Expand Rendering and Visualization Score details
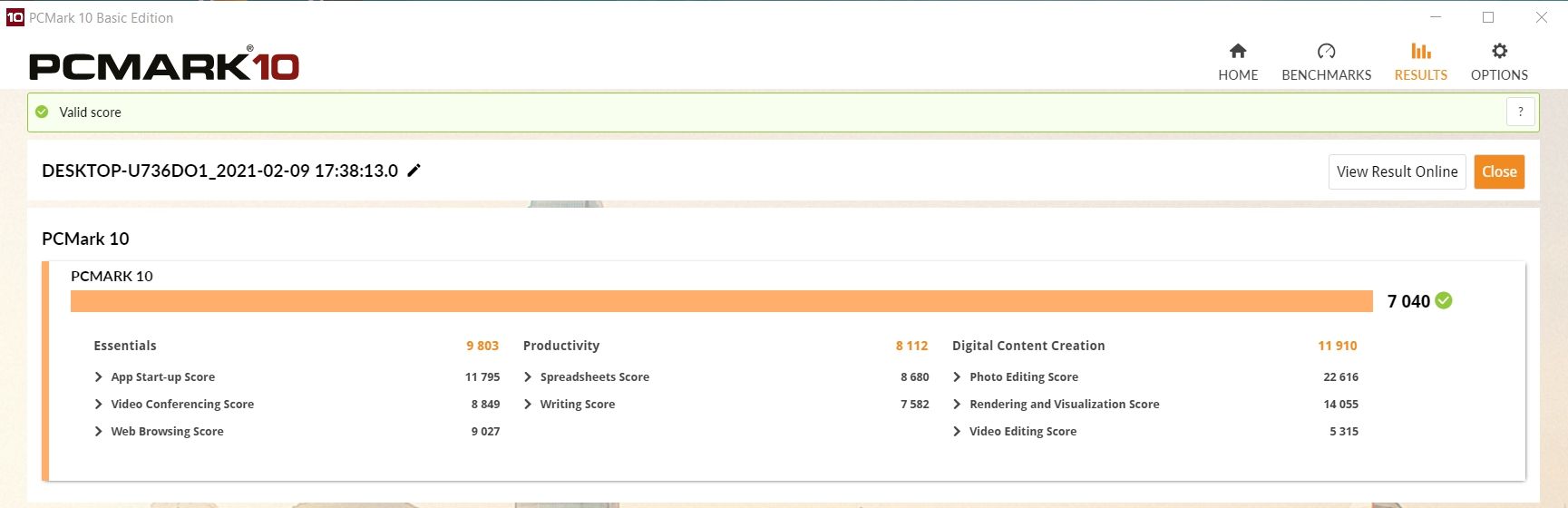1568x508 pixels. 957,404
